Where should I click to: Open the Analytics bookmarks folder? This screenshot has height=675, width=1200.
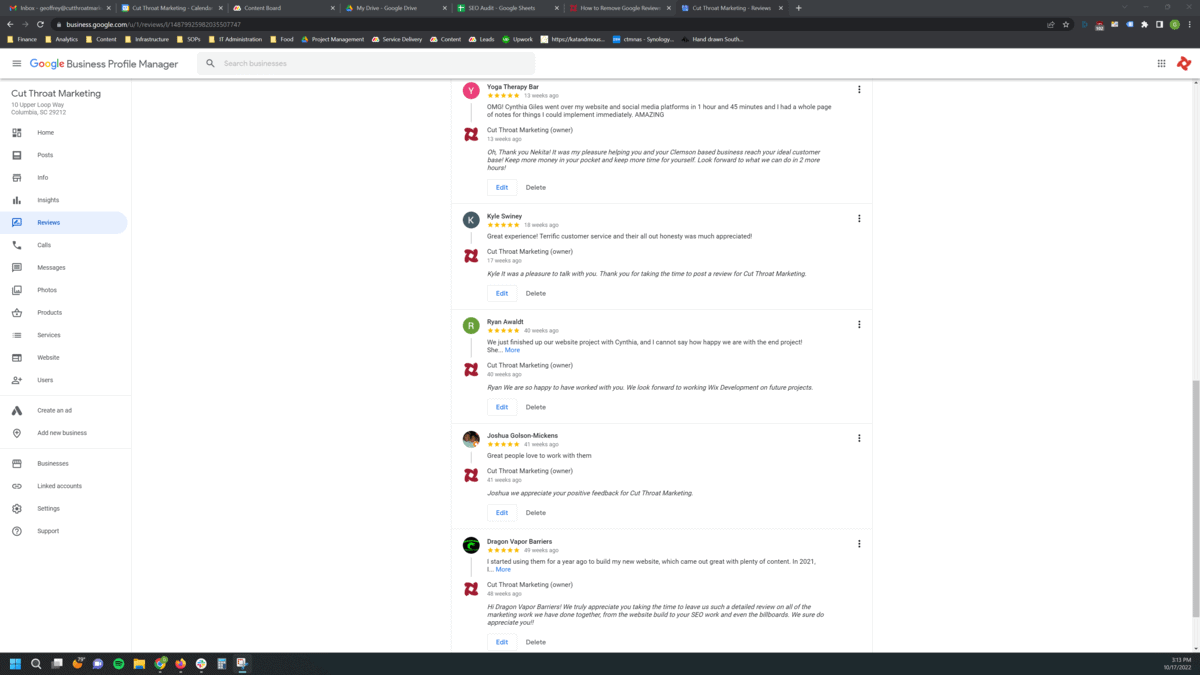[60, 39]
